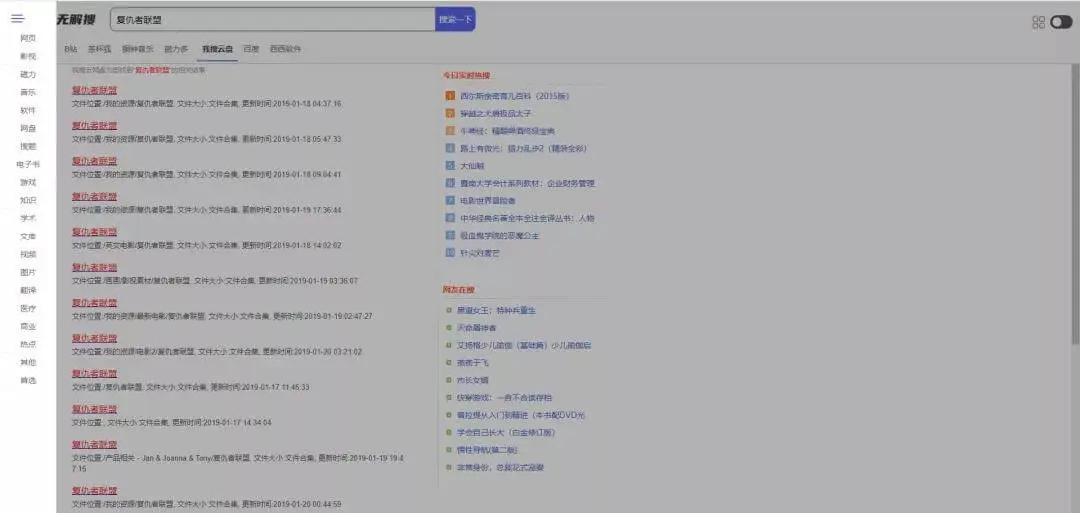
Task: Open hot search ending 企业财务管理
Action: point(528,183)
